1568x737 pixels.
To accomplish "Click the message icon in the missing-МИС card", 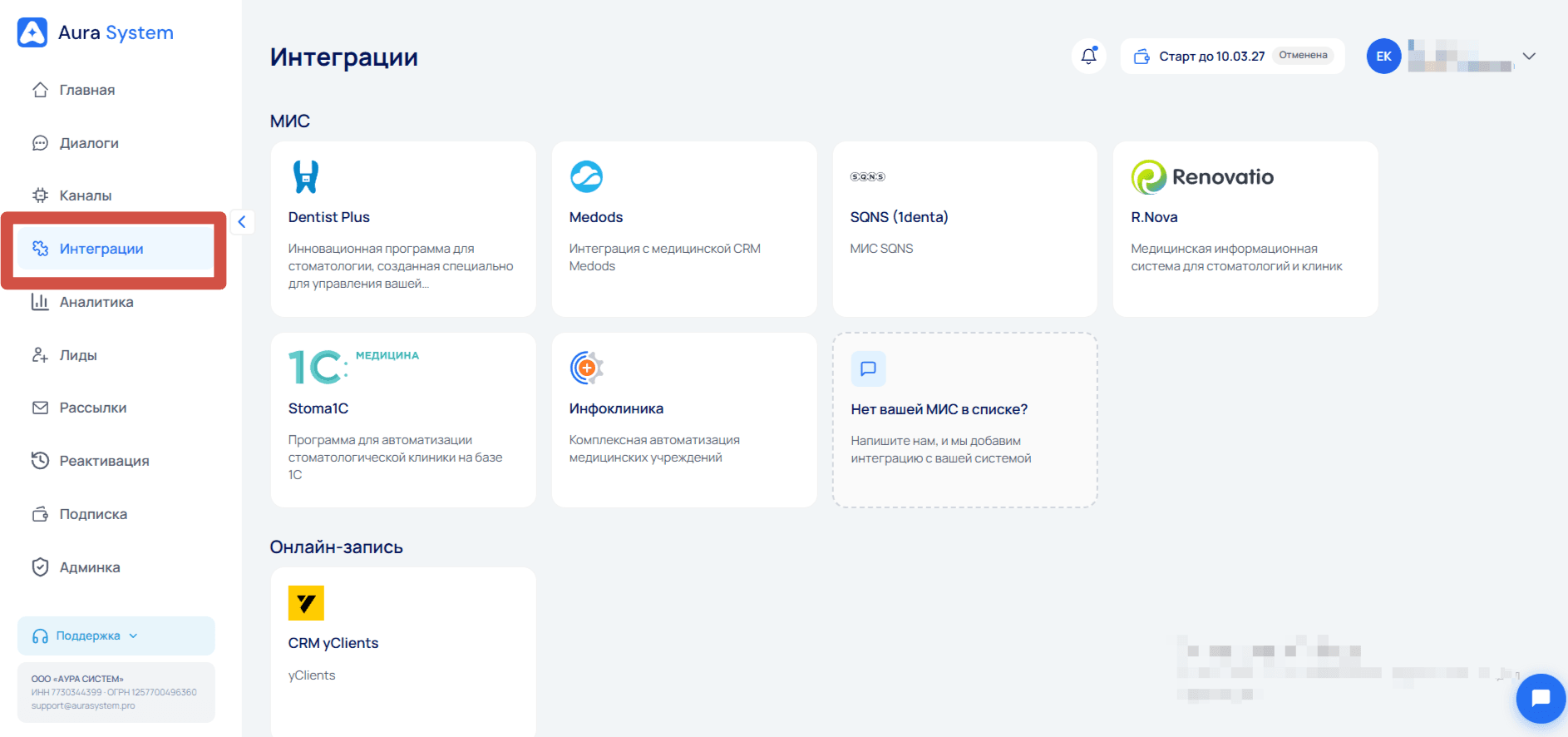I will click(869, 368).
